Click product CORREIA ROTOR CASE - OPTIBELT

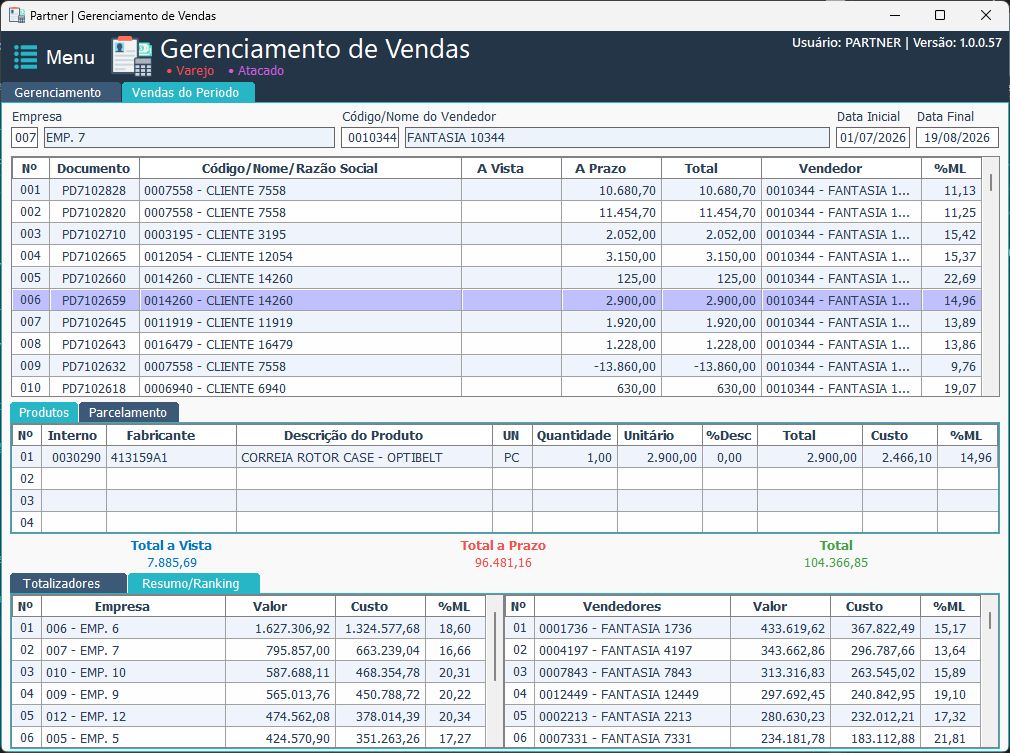point(341,457)
